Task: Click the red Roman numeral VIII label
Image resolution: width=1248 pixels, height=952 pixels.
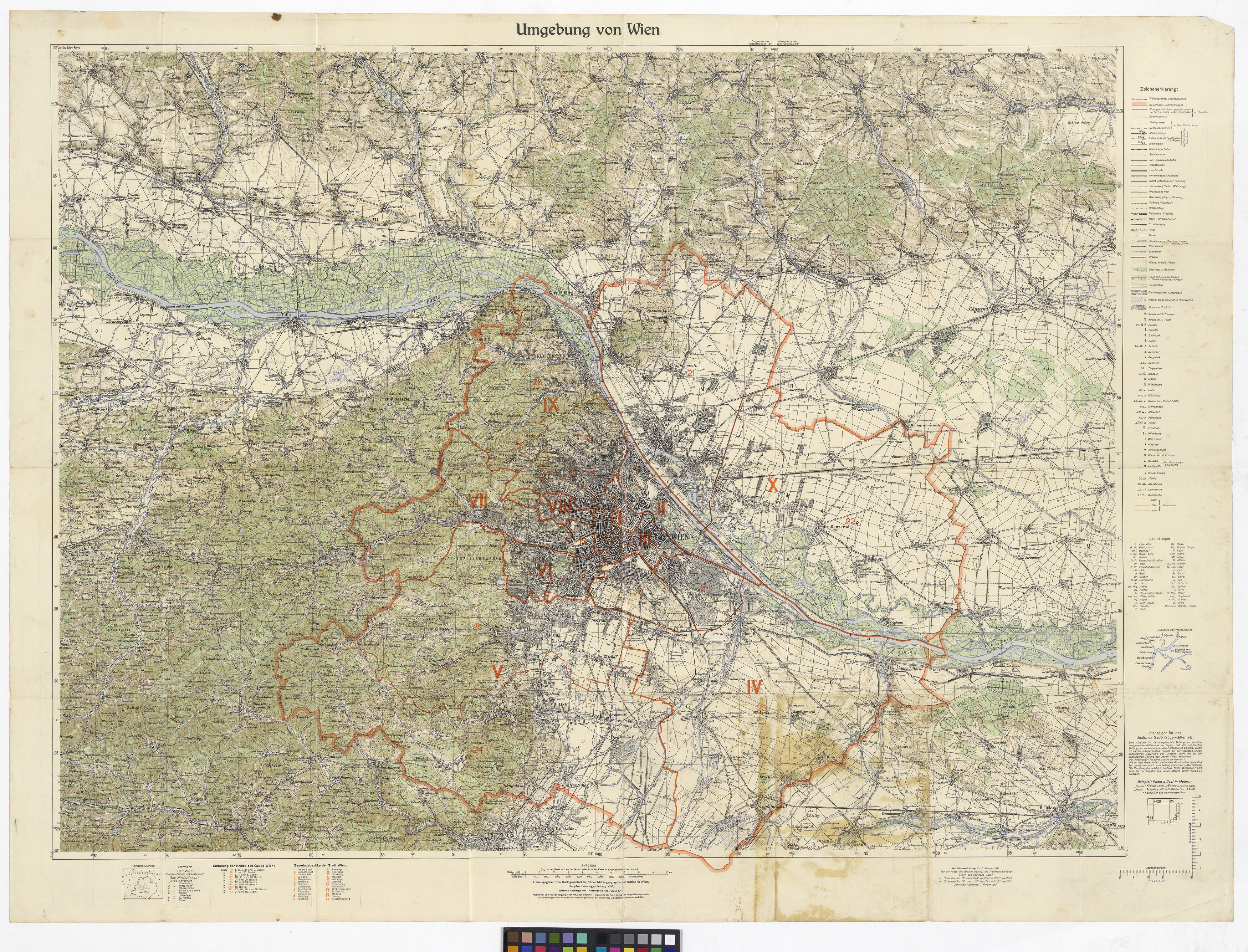Action: (x=562, y=506)
